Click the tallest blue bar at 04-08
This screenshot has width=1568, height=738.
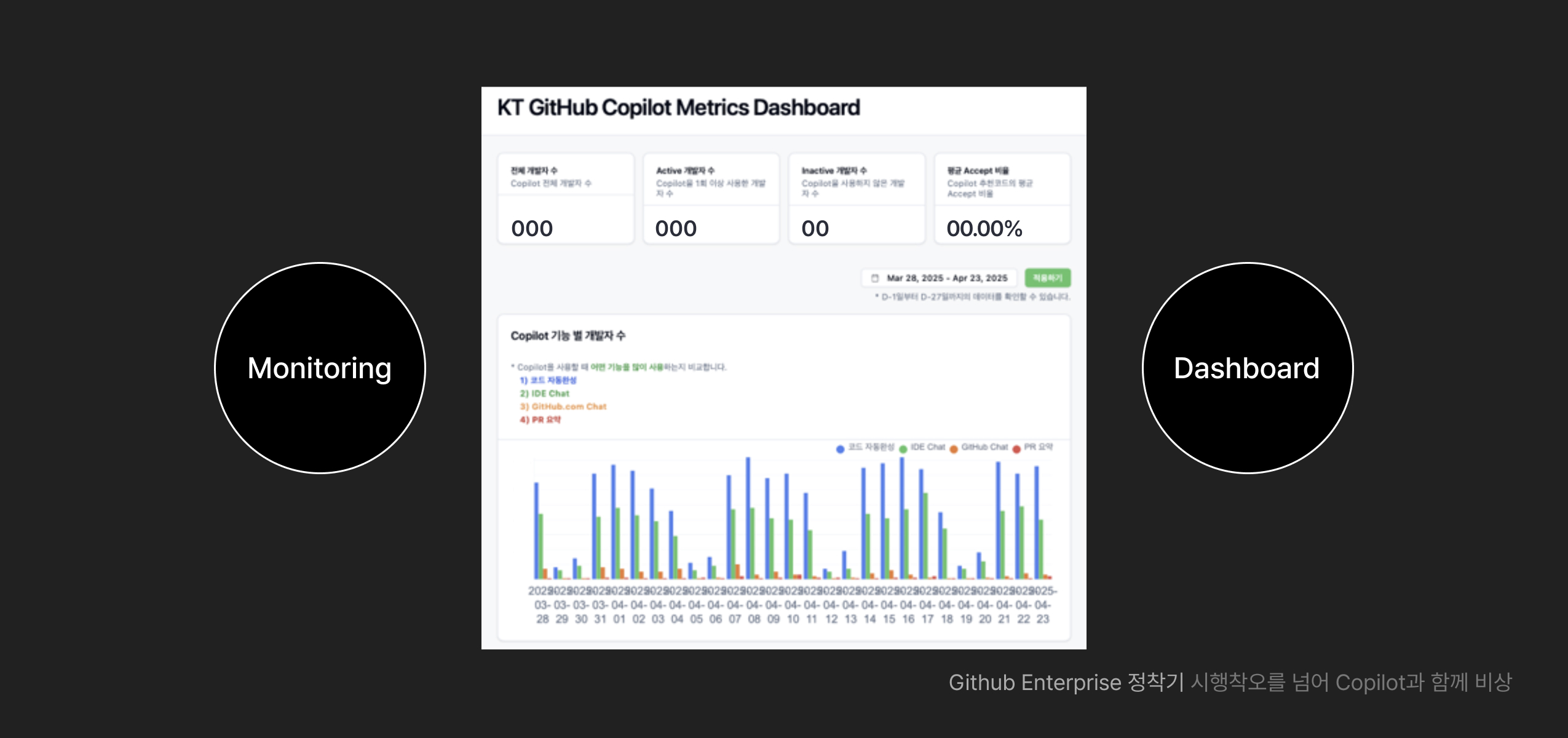(748, 518)
